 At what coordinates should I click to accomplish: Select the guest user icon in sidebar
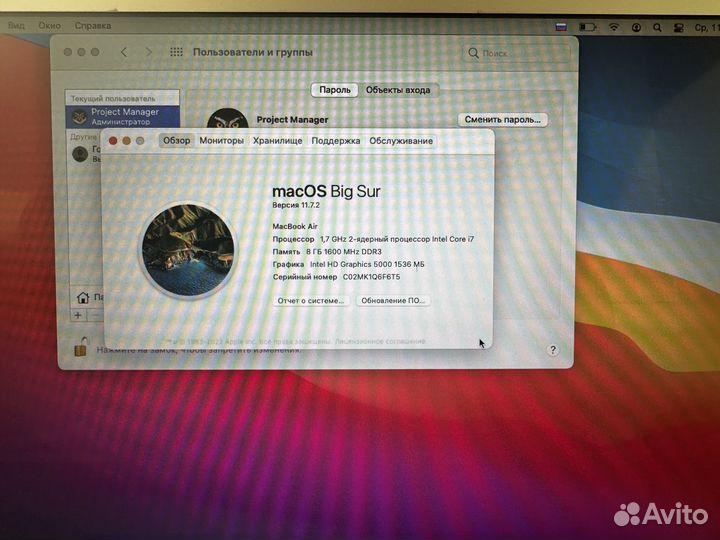(x=80, y=154)
